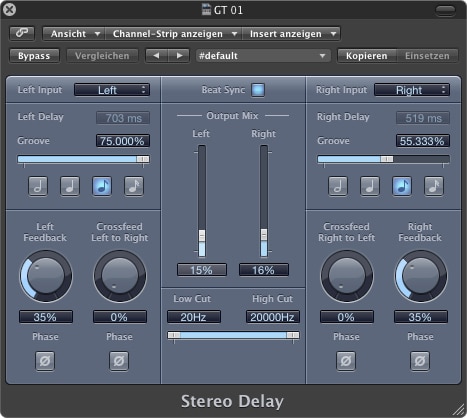Click Crossfeed Right to Left knob

[347, 276]
